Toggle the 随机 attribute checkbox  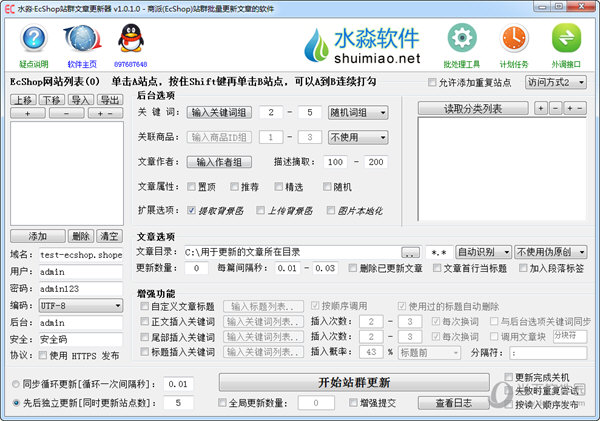click(327, 187)
